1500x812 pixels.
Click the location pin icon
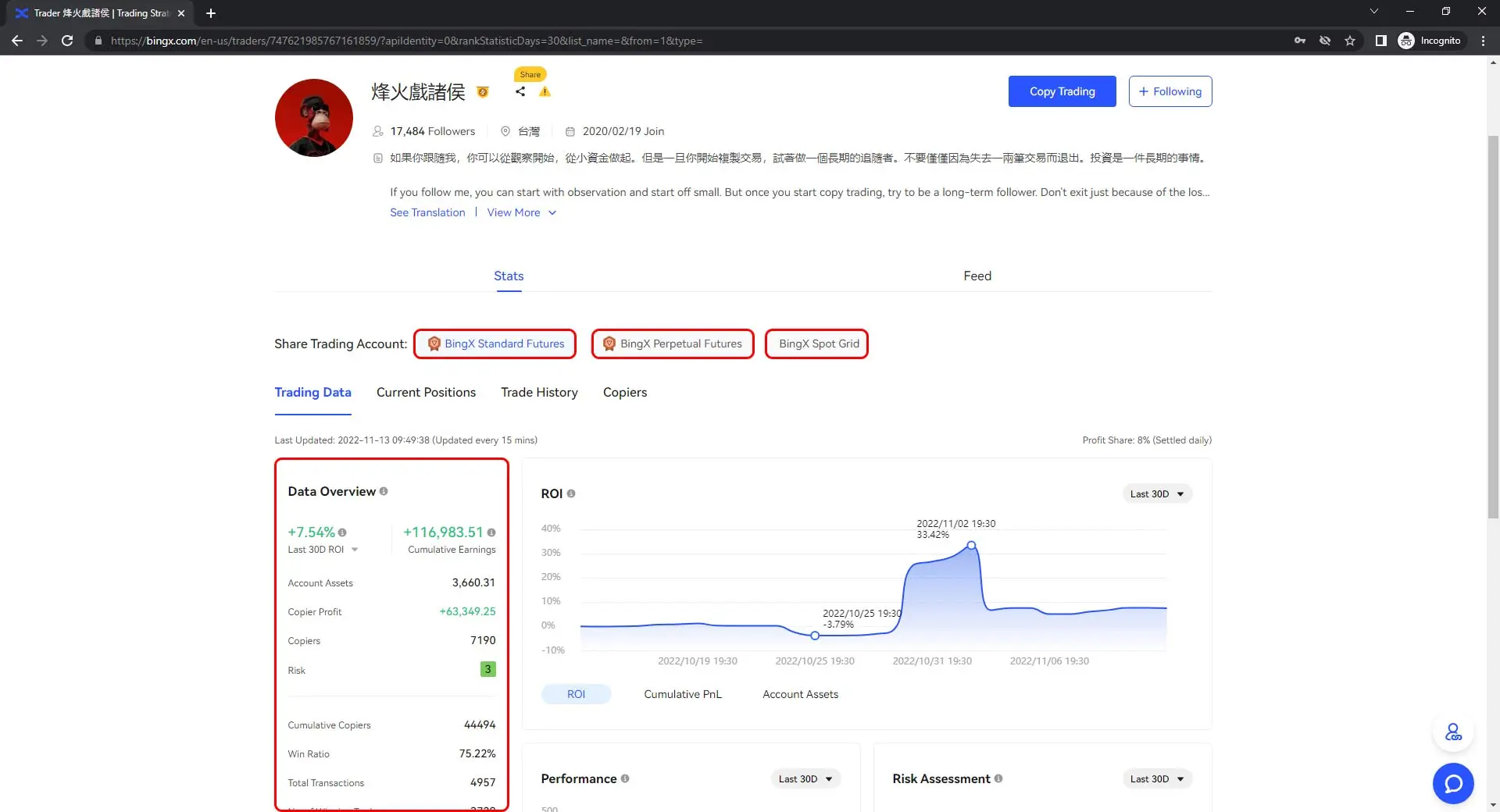505,131
